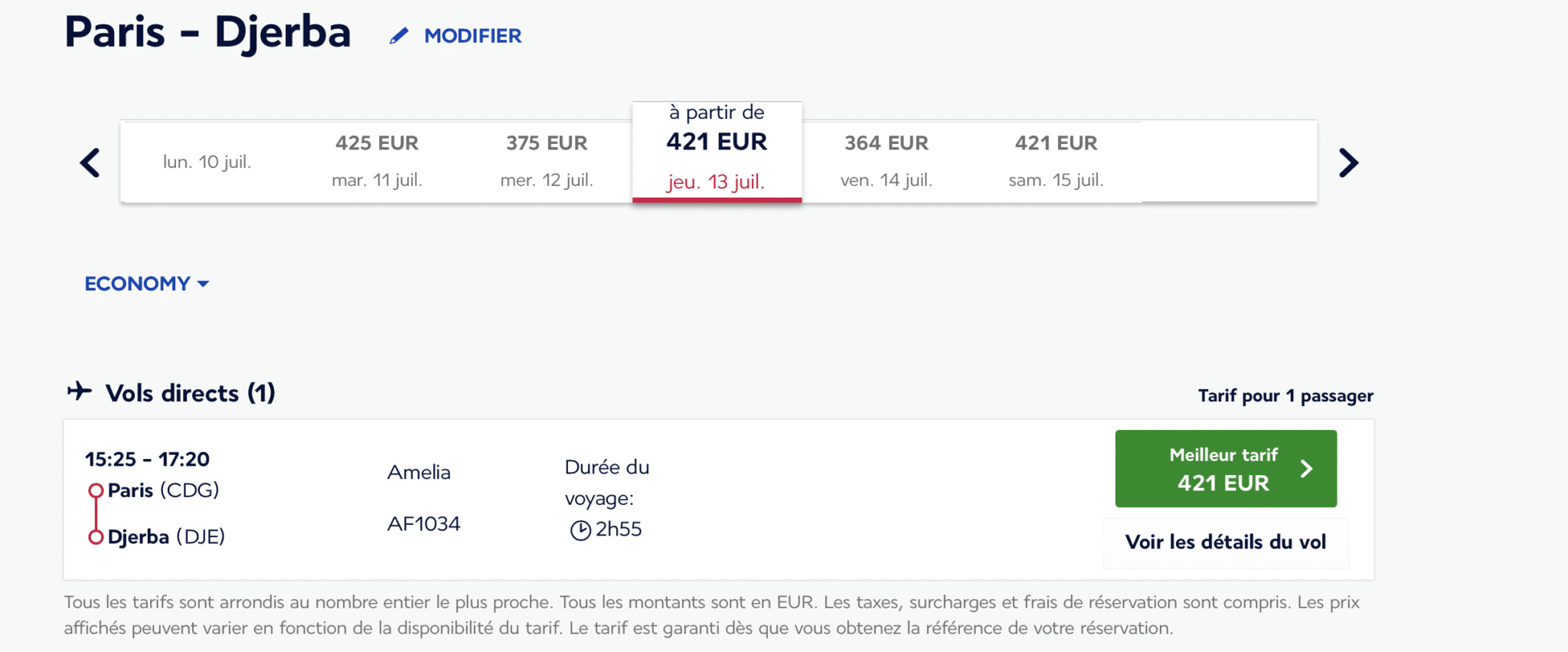Choose mer. 12 juil. at 375 EUR
1568x652 pixels.
coord(547,162)
